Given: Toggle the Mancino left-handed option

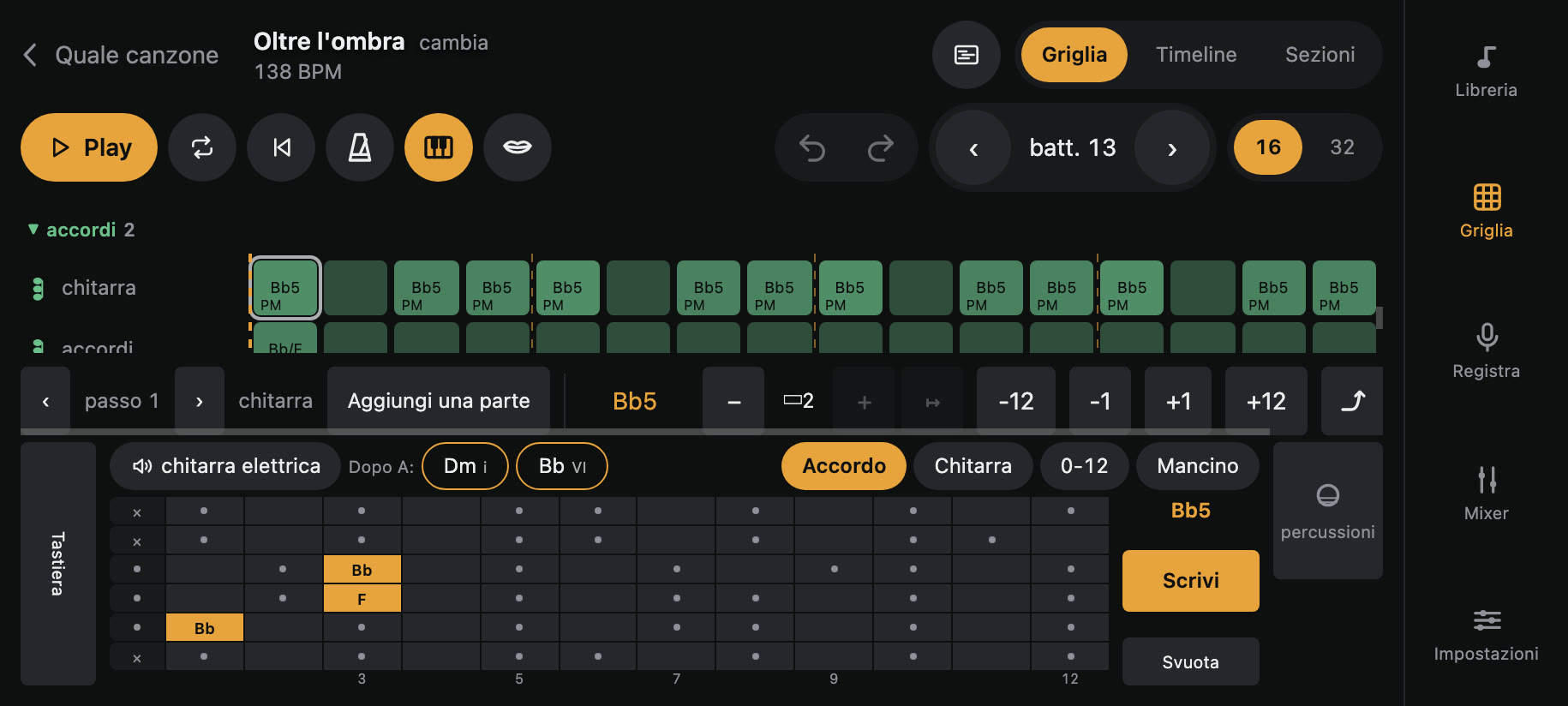Looking at the screenshot, I should (x=1198, y=466).
